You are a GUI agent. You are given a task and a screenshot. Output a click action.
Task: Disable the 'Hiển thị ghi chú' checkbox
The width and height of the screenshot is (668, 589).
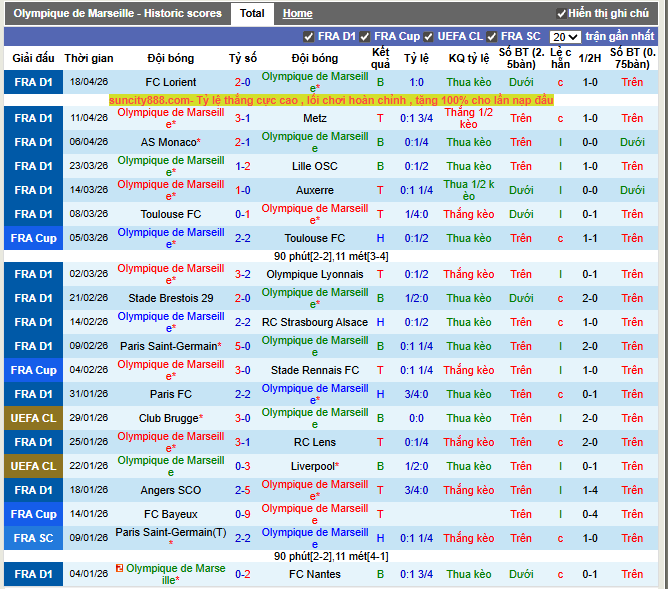tap(562, 14)
